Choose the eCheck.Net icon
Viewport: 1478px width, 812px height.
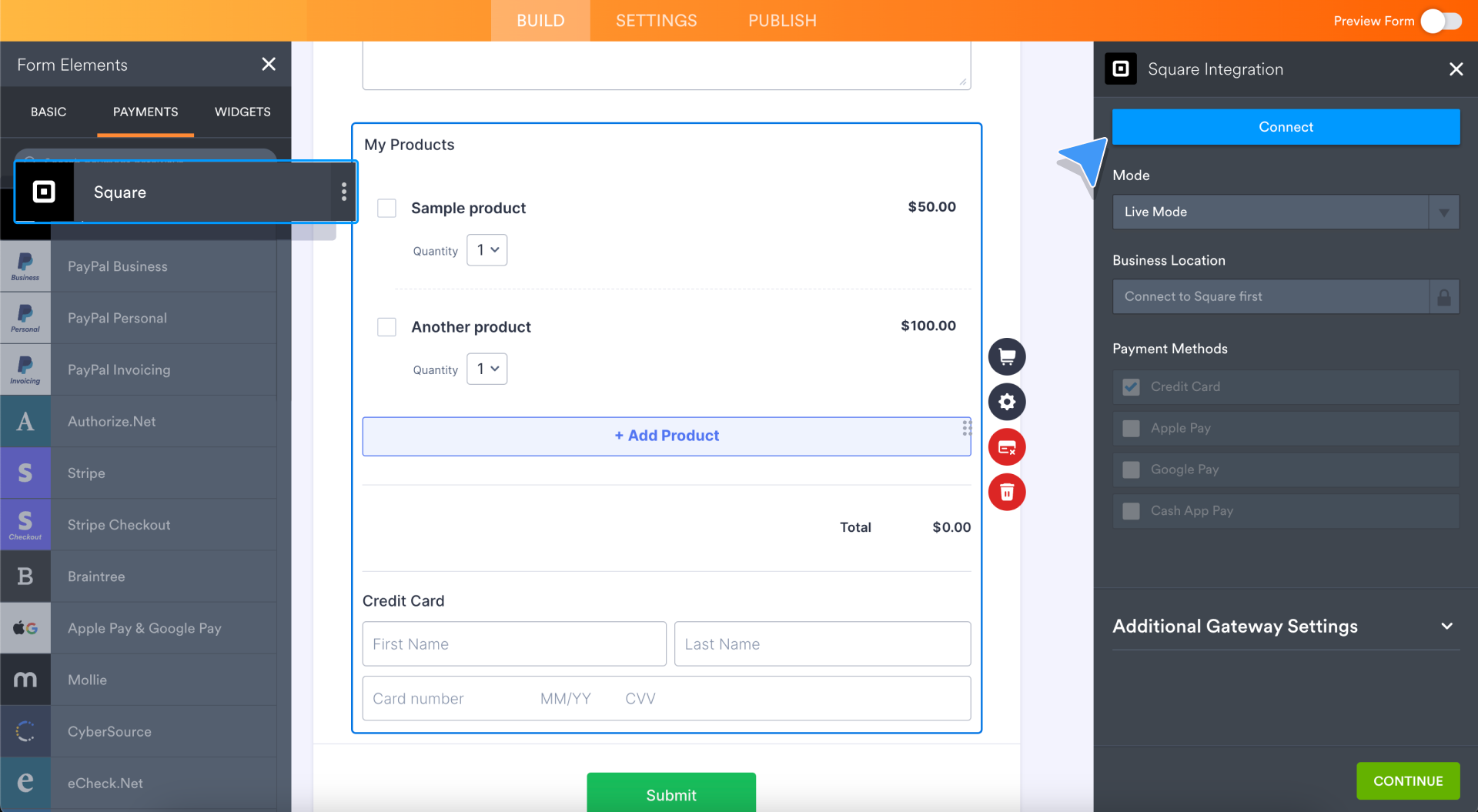pos(25,783)
